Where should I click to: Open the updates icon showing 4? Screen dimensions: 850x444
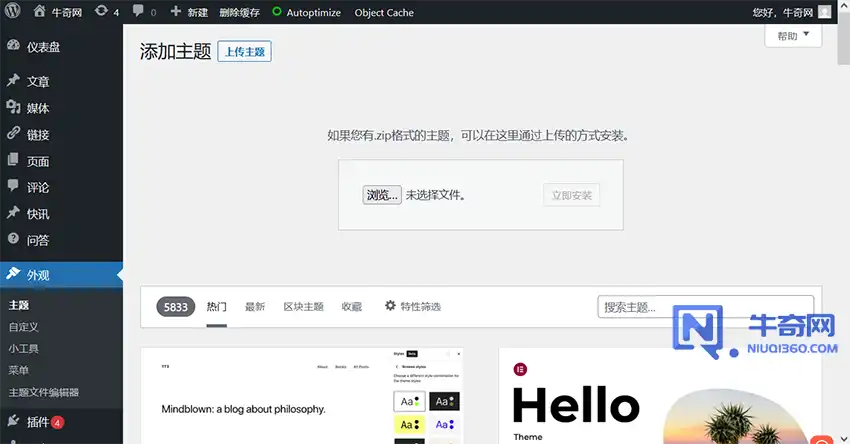click(107, 12)
